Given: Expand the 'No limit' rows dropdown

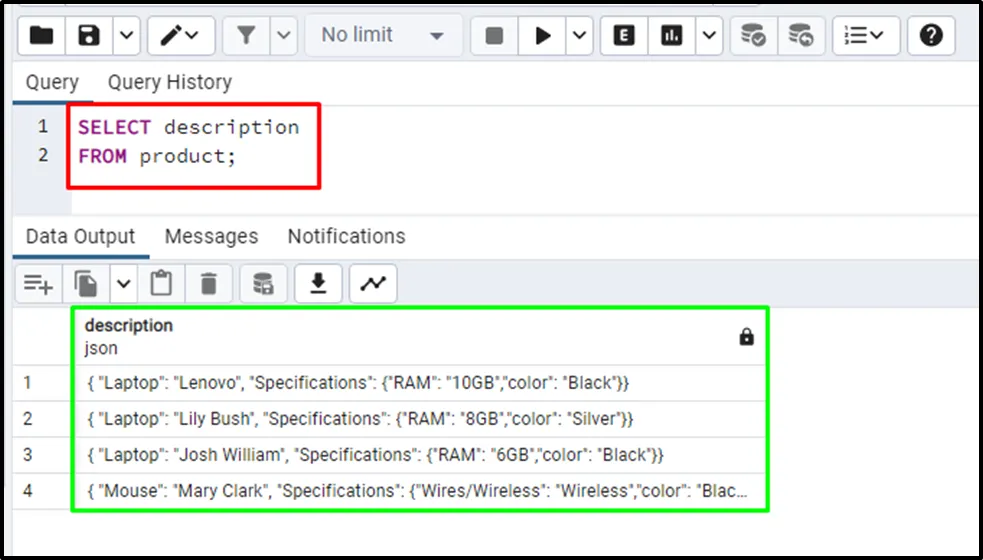Looking at the screenshot, I should (383, 36).
